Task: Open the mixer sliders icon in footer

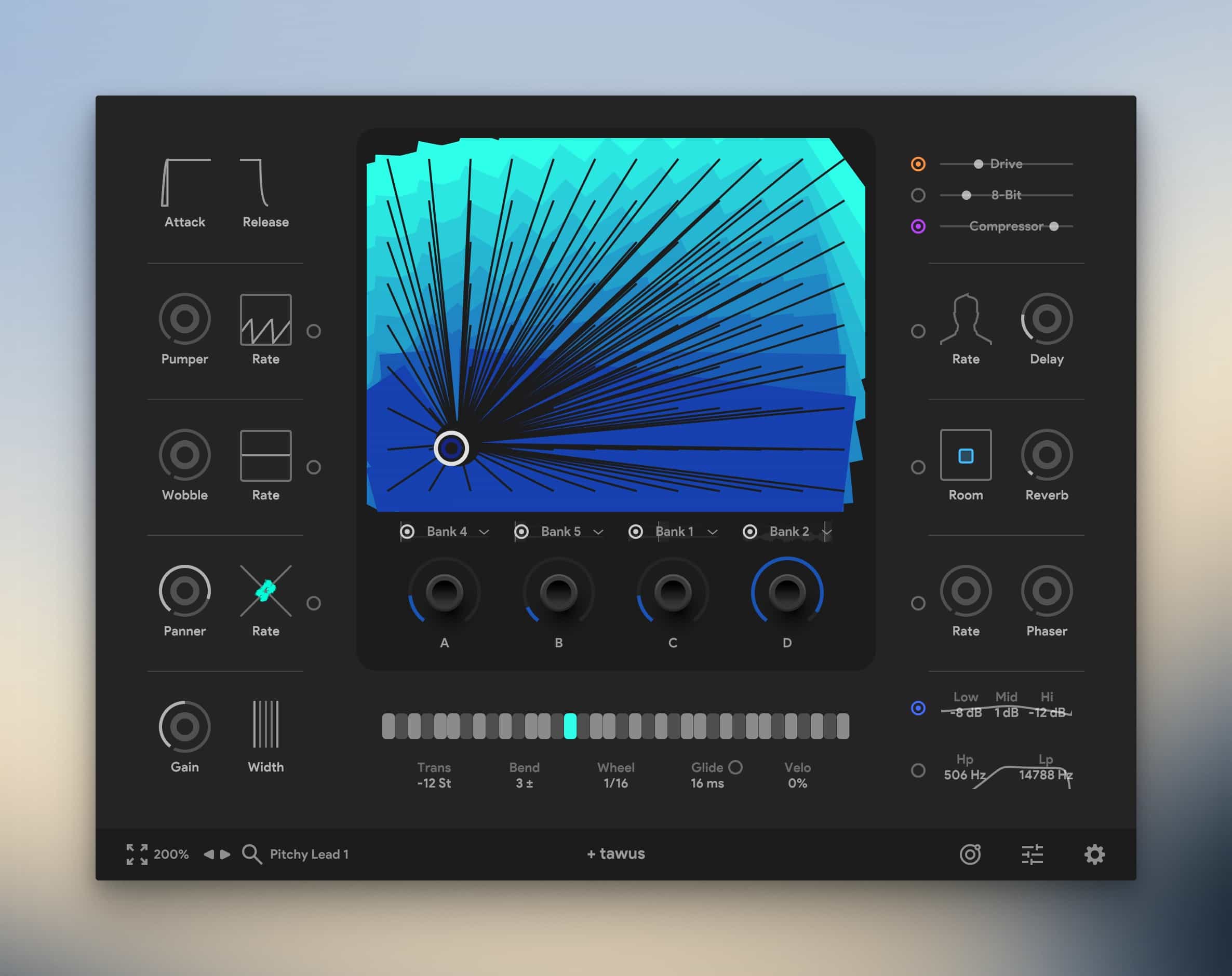Action: coord(1032,855)
